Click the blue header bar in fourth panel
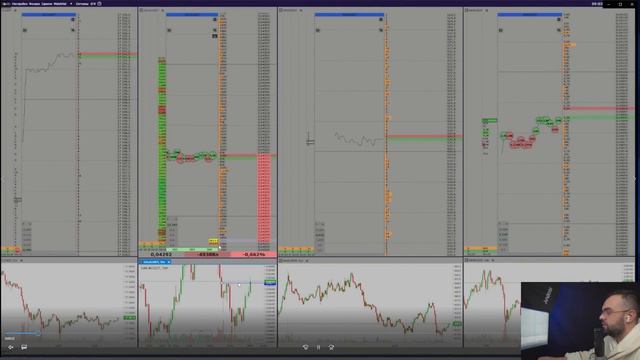This screenshot has width=640, height=360. [529, 15]
